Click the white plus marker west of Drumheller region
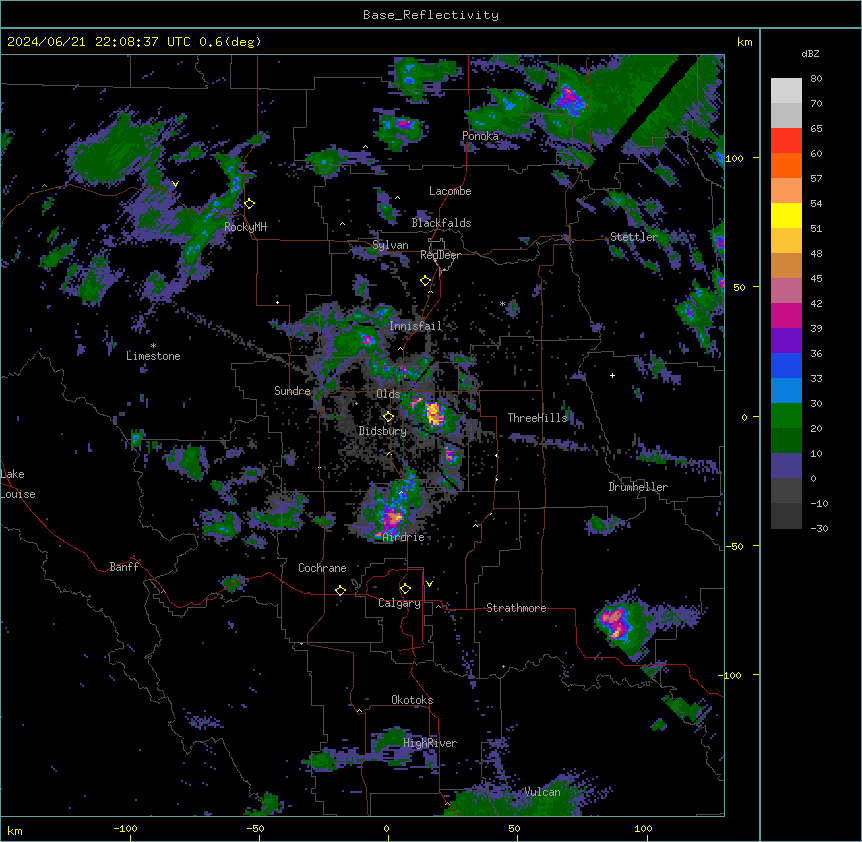 coord(612,375)
